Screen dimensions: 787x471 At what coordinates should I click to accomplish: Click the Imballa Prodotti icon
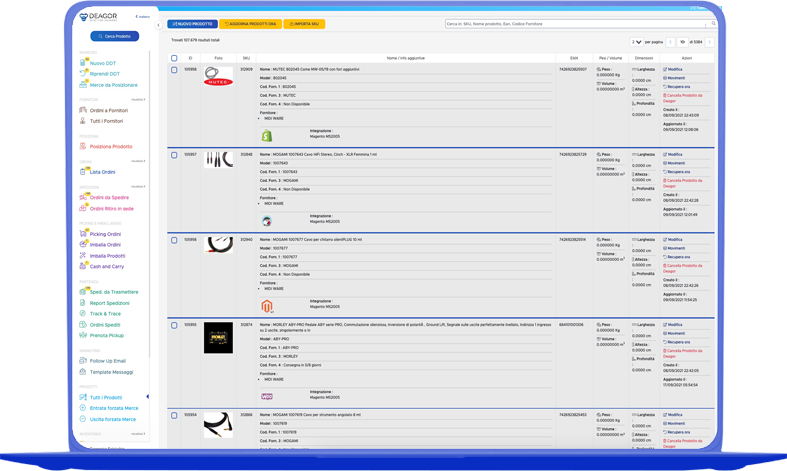(x=83, y=255)
